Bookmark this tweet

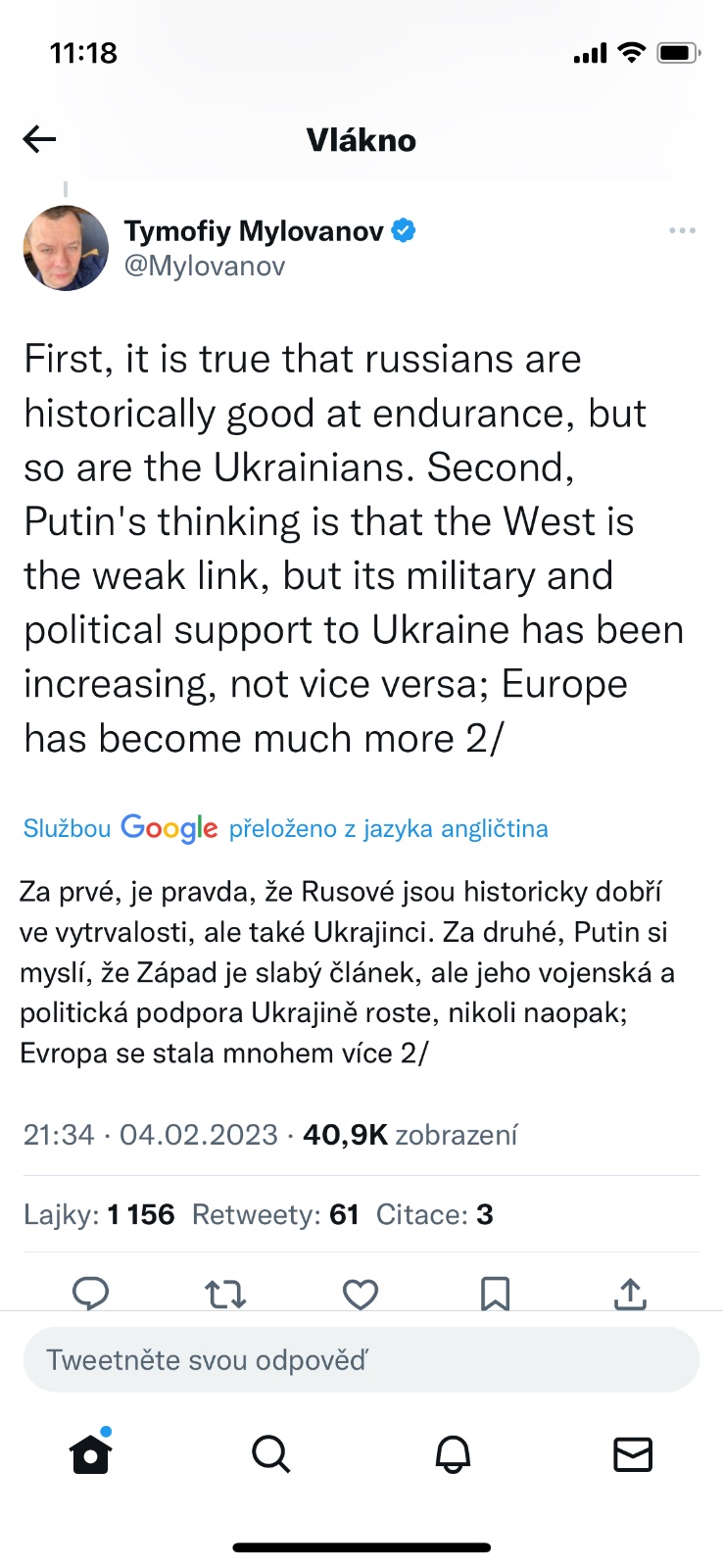495,1294
